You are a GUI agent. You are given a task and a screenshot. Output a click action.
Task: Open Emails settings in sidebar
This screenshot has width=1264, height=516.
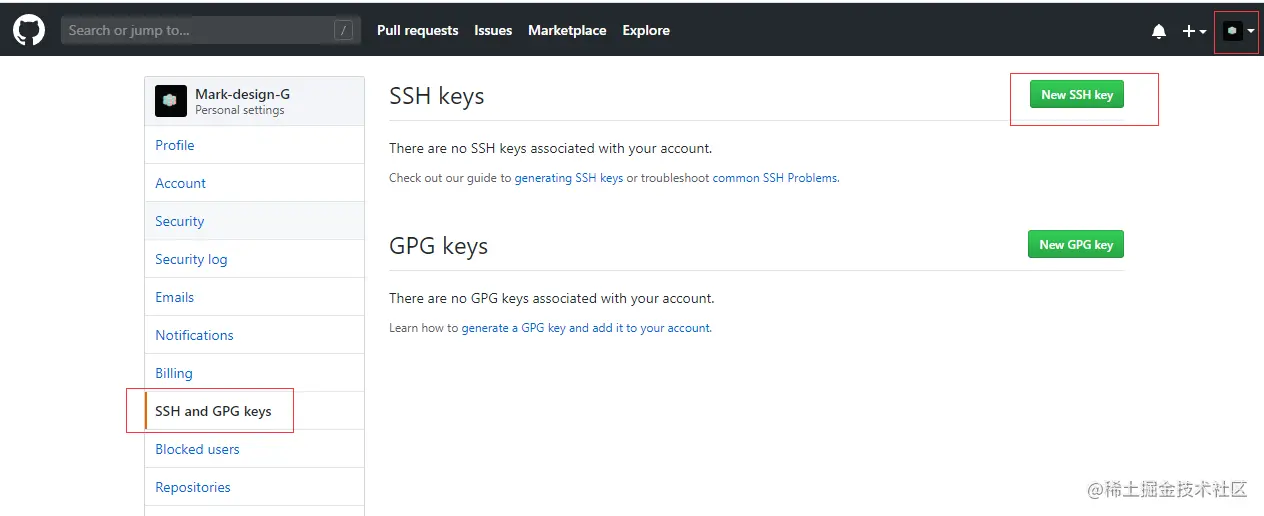pos(175,297)
